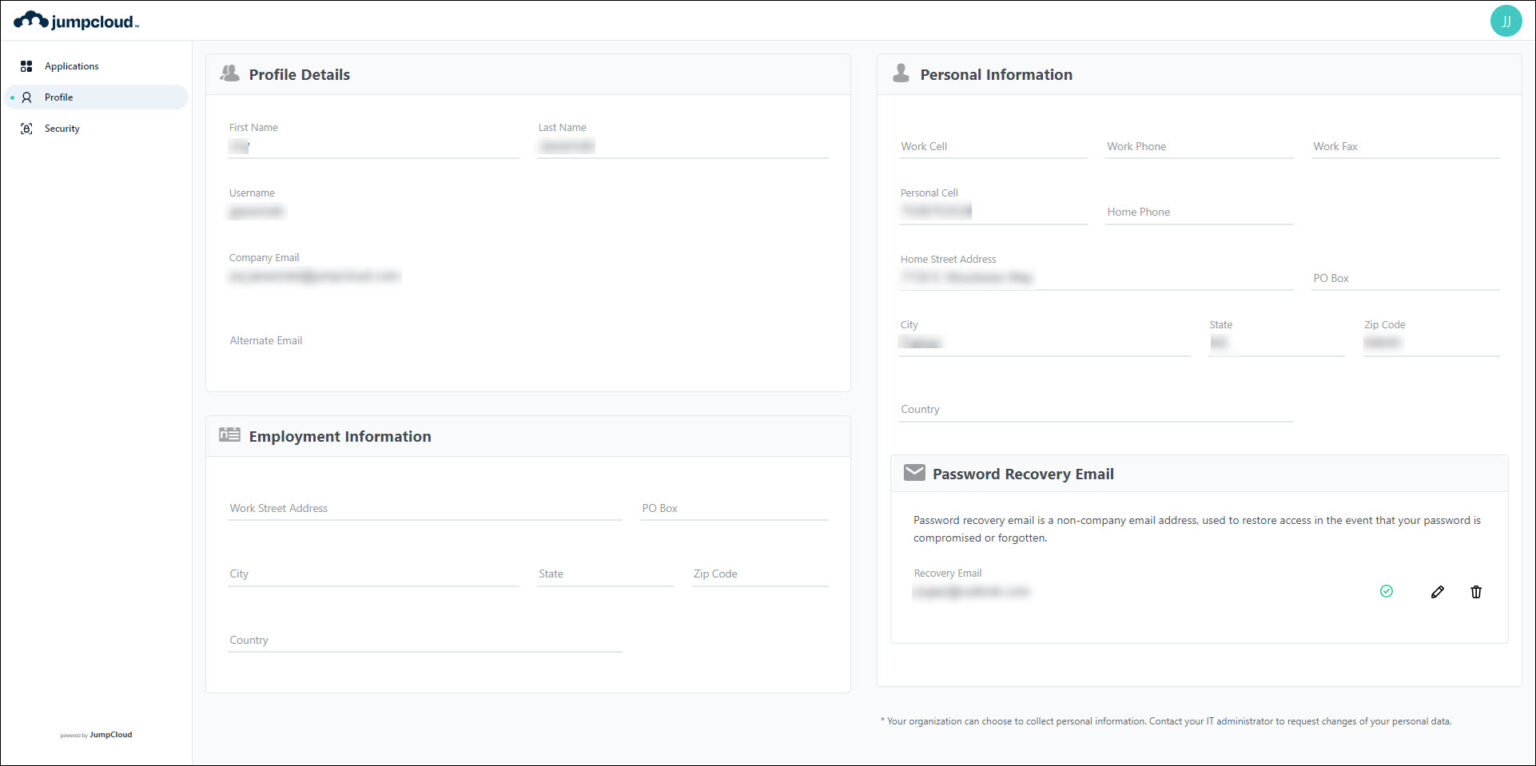Open Security via the shield icon

pos(27,128)
